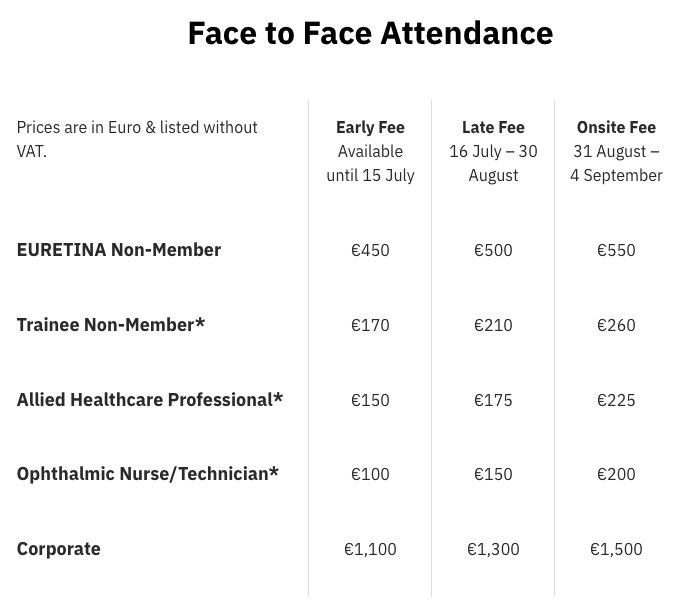Image resolution: width=681 pixels, height=603 pixels.
Task: Click the Allied Healthcare Professional row label
Action: [150, 400]
